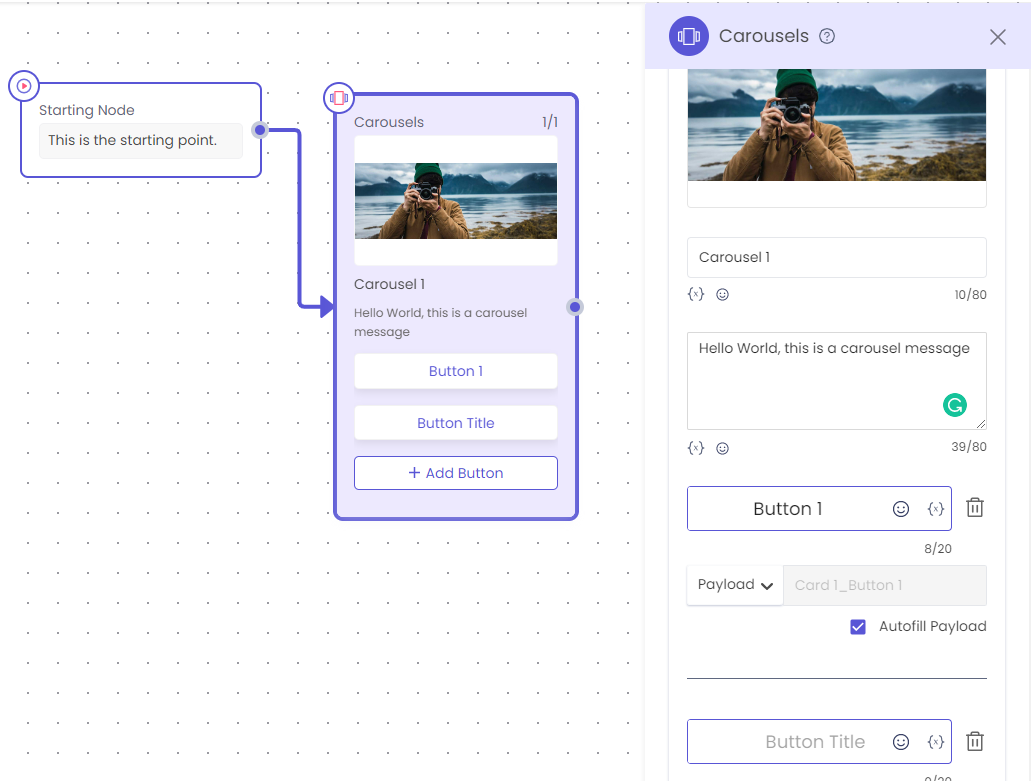The image size is (1031, 781).
Task: Open emoji picker in the Button 1 field
Action: [x=901, y=509]
